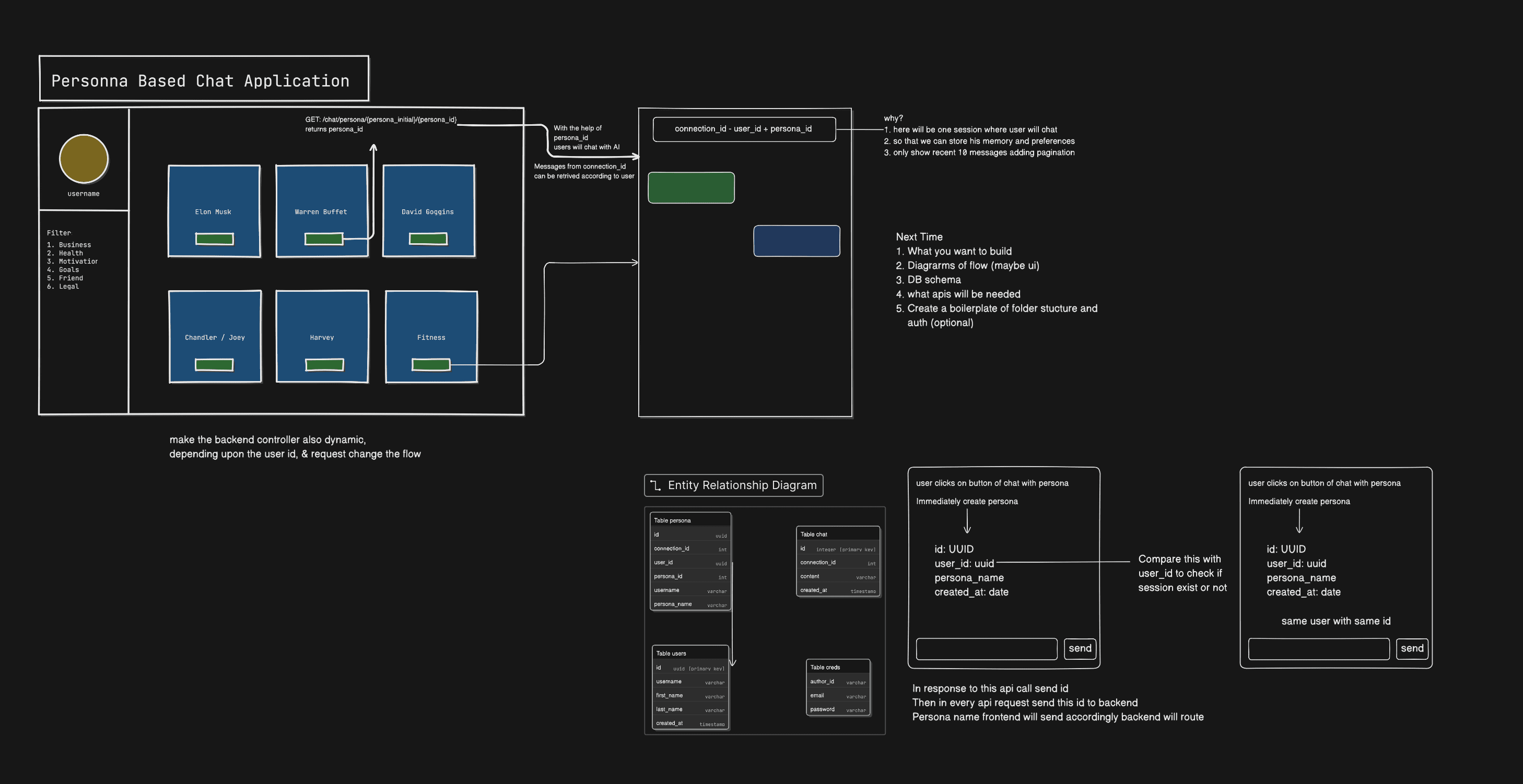Select the Business filter option

pyautogui.click(x=75, y=245)
